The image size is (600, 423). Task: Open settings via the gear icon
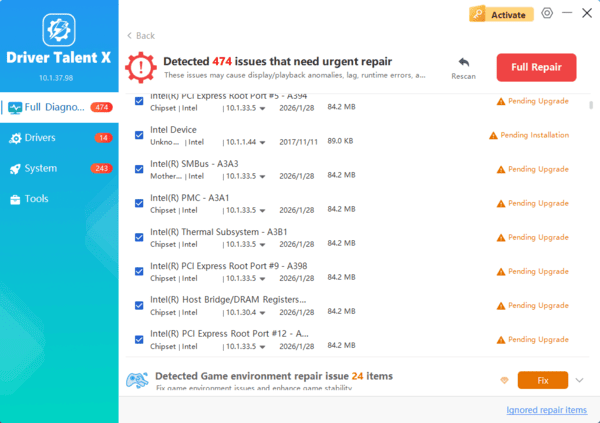click(x=547, y=13)
